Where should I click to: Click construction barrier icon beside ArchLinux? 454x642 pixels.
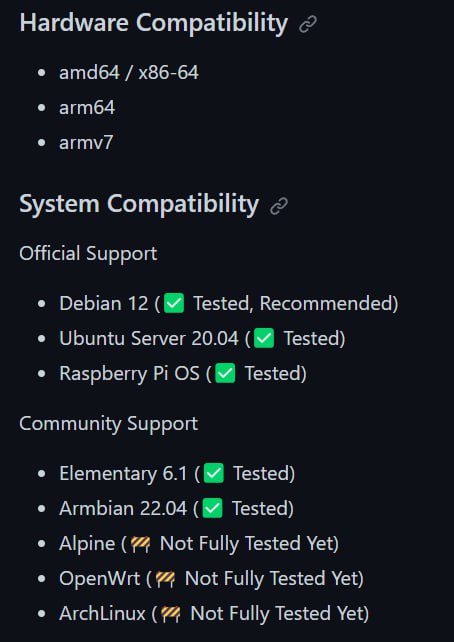(x=171, y=614)
